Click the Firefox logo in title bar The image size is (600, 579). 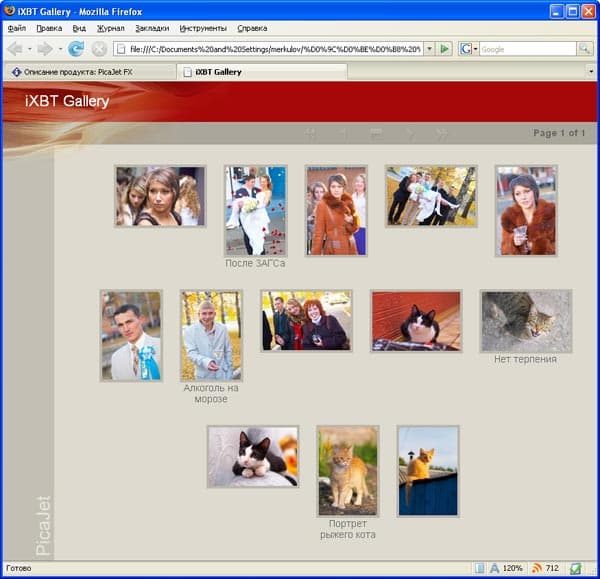10,11
